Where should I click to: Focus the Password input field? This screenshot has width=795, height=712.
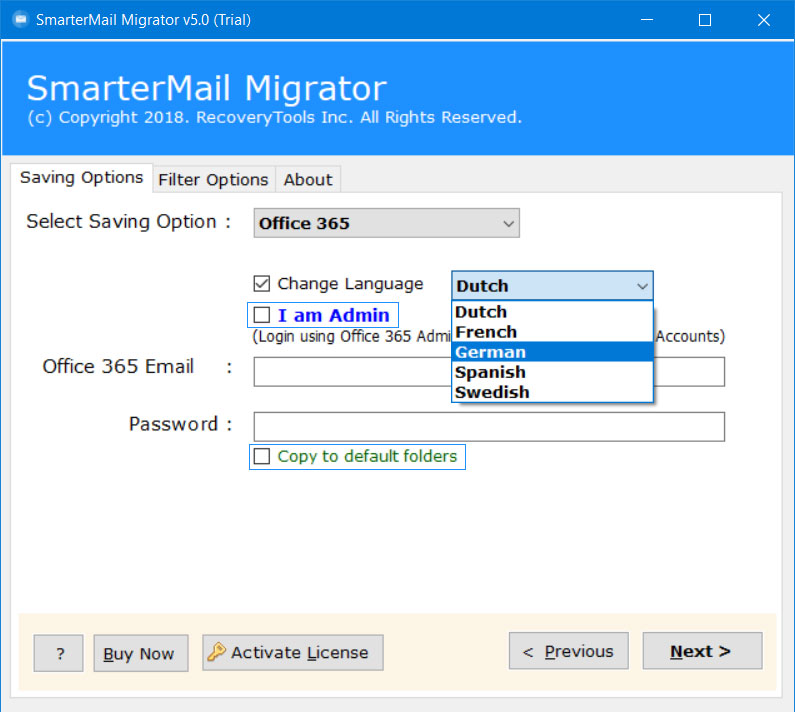(489, 426)
